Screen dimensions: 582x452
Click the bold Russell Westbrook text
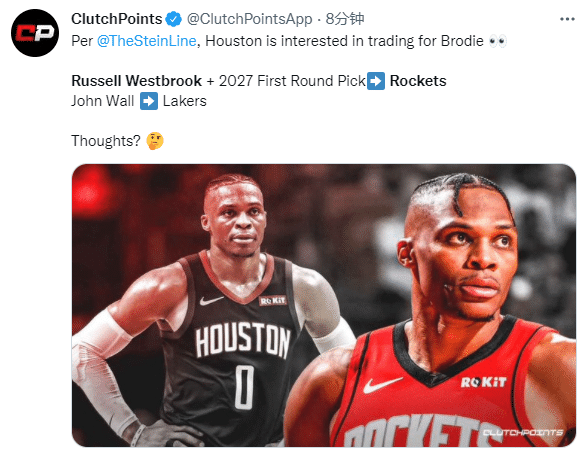pyautogui.click(x=137, y=81)
